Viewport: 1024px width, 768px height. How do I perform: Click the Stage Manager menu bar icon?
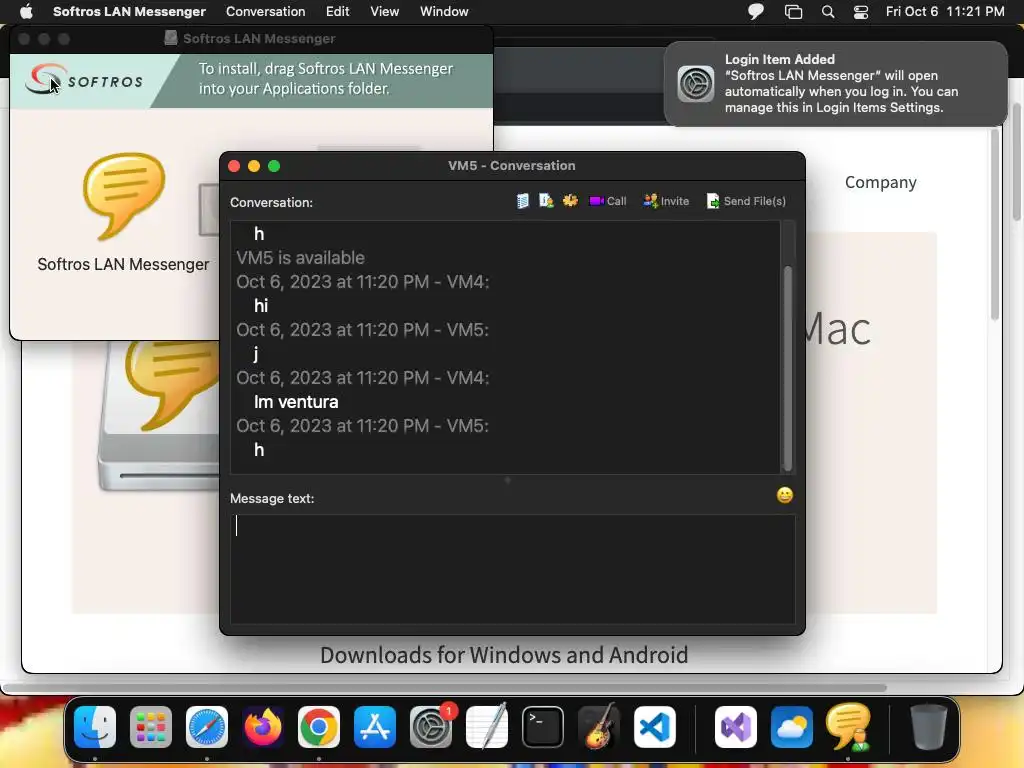click(793, 12)
